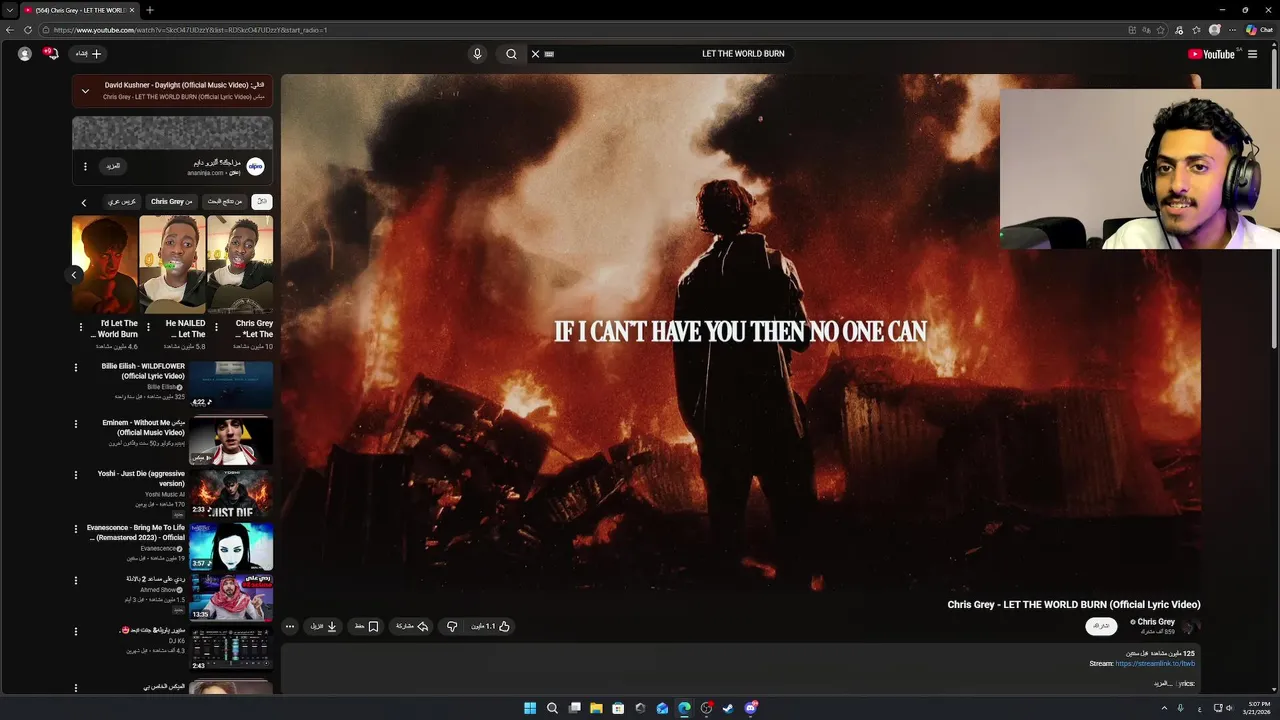Start voice search with the microphone icon
Screen dimensions: 1280x720
click(x=477, y=54)
